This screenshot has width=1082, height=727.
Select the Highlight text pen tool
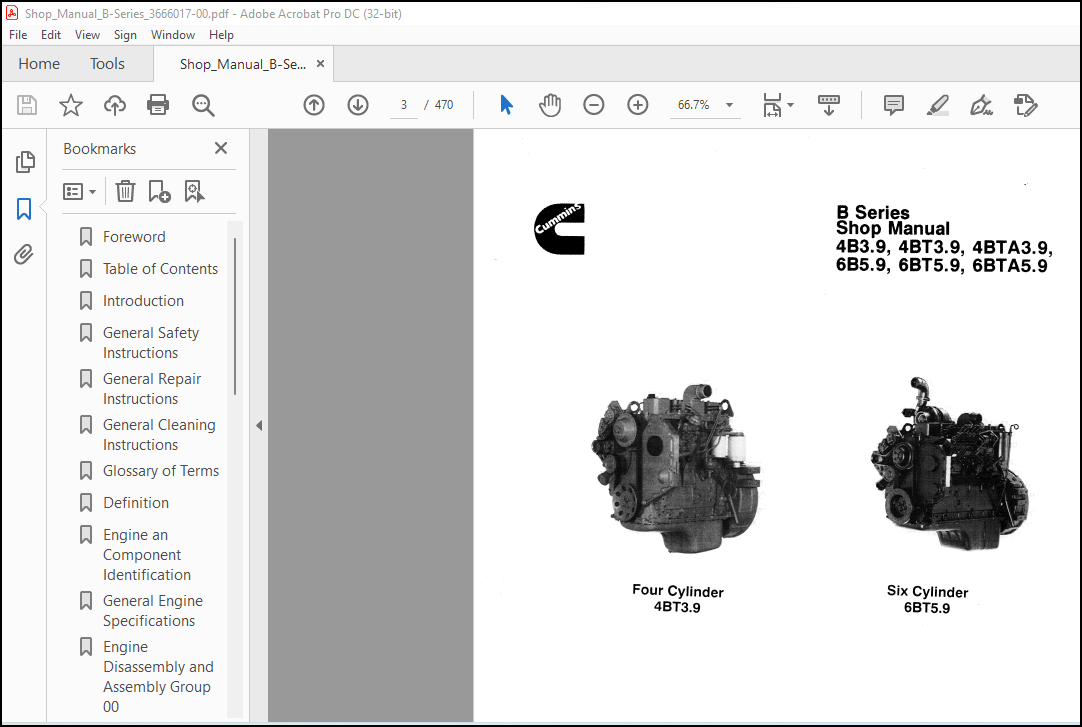coord(938,105)
